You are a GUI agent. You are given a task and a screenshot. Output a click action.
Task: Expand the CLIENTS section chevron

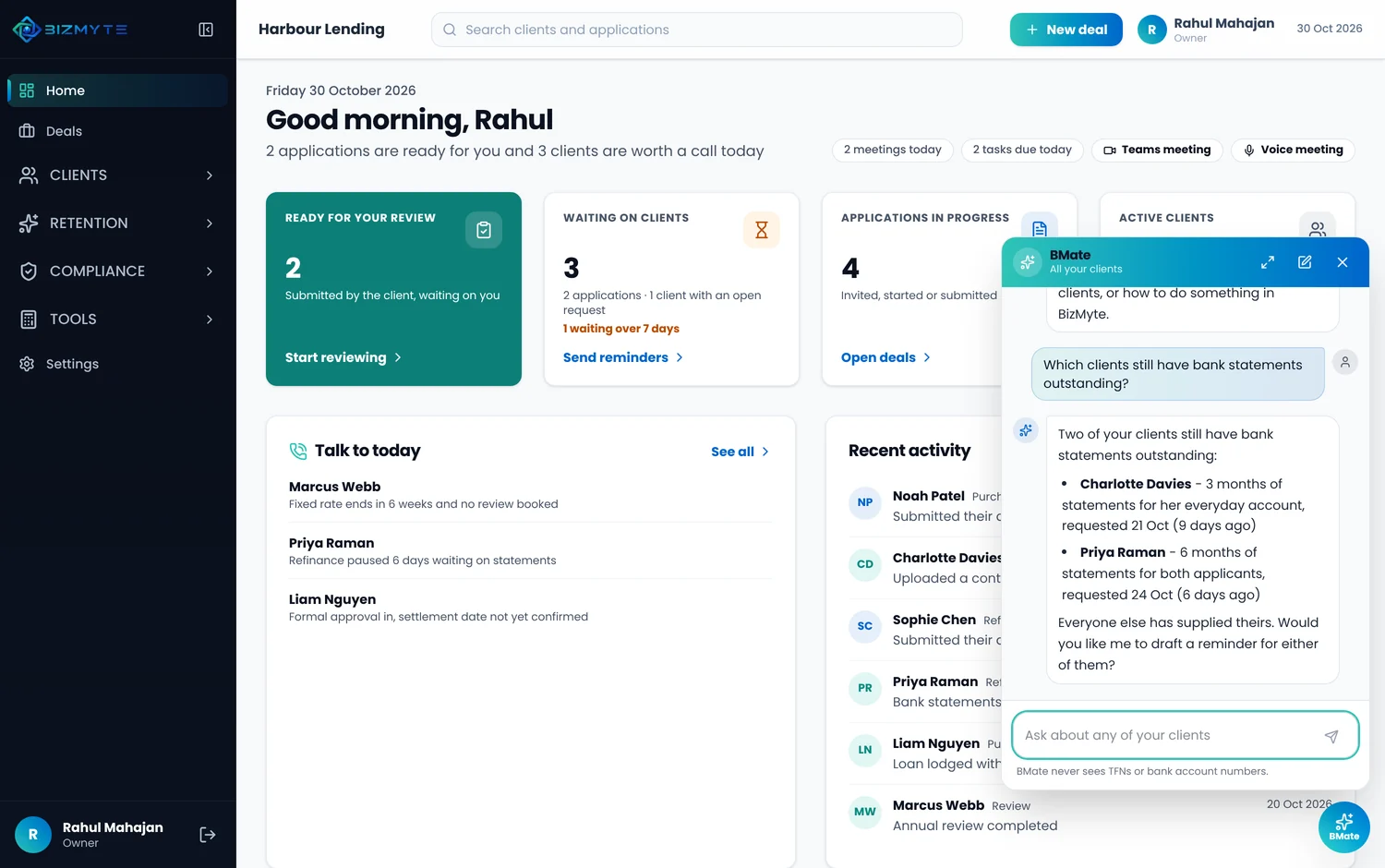click(210, 175)
